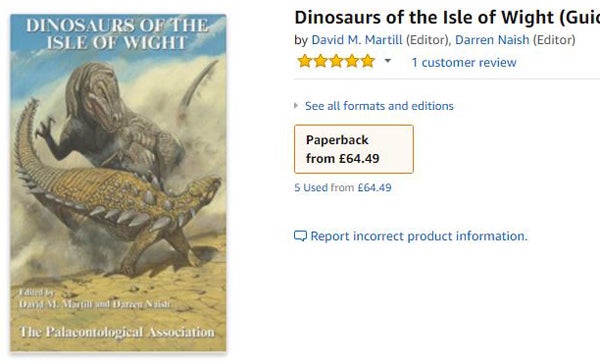Open David M. Martill author page
The width and height of the screenshot is (600, 364).
click(x=357, y=40)
